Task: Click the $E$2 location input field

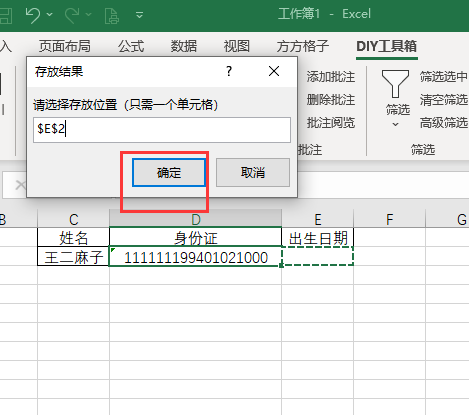Action: (x=162, y=130)
